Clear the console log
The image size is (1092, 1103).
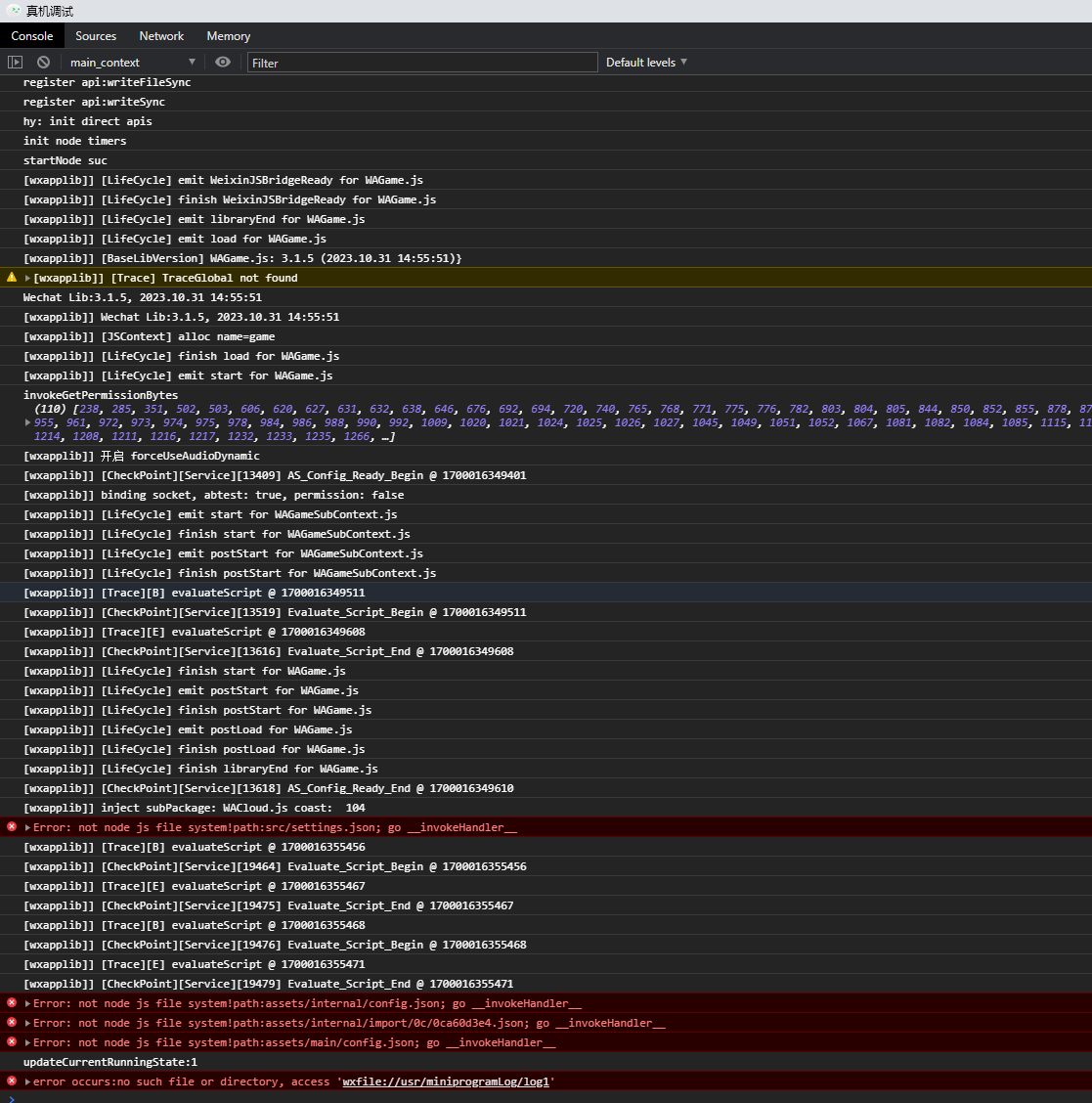[x=44, y=62]
